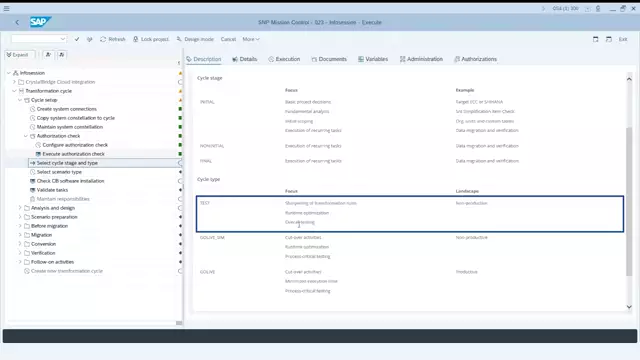The height and width of the screenshot is (360, 640).
Task: Expand the Analysis and design folder
Action: point(20,208)
